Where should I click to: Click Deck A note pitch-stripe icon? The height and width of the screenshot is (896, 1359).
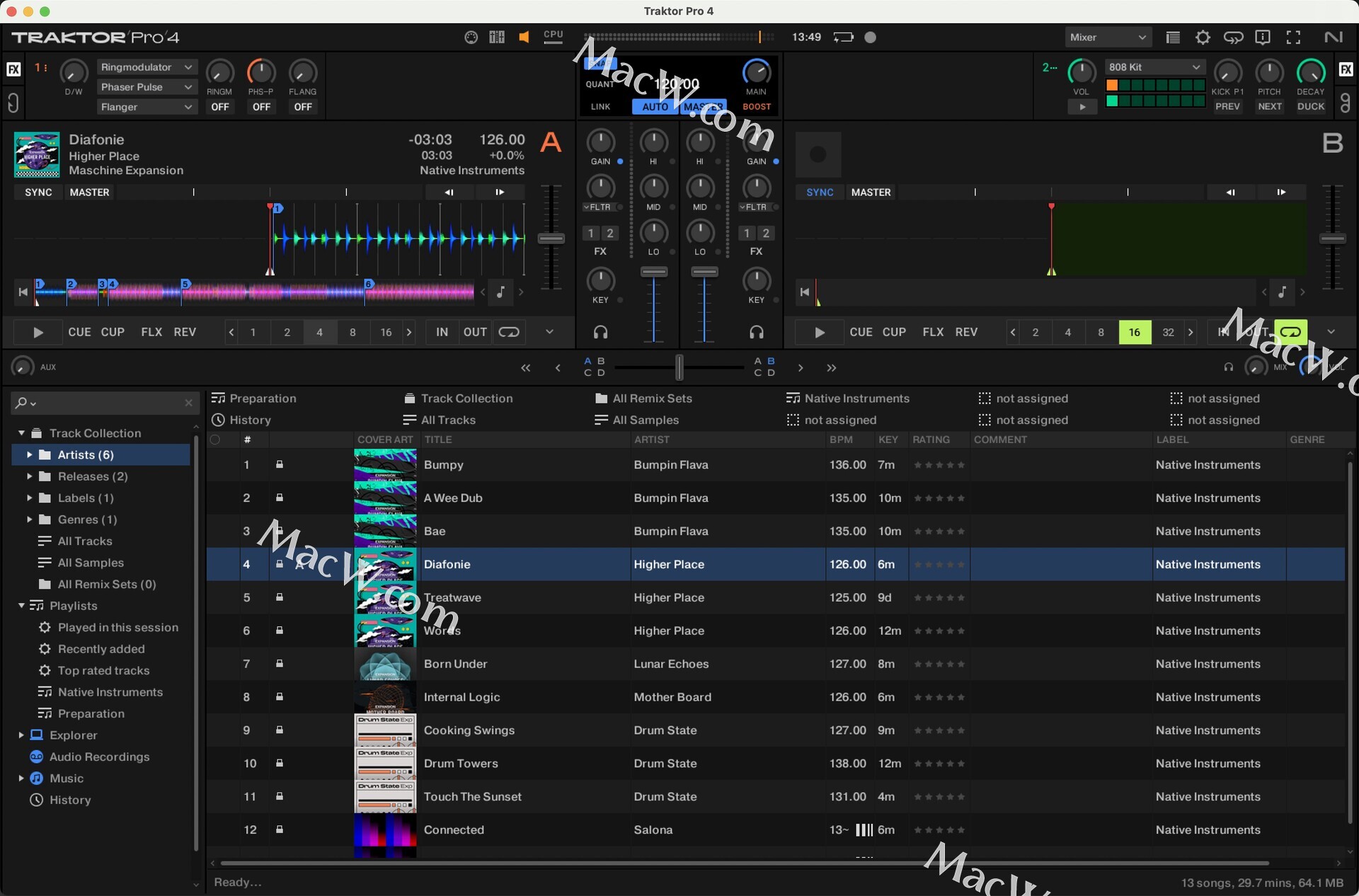click(x=501, y=292)
